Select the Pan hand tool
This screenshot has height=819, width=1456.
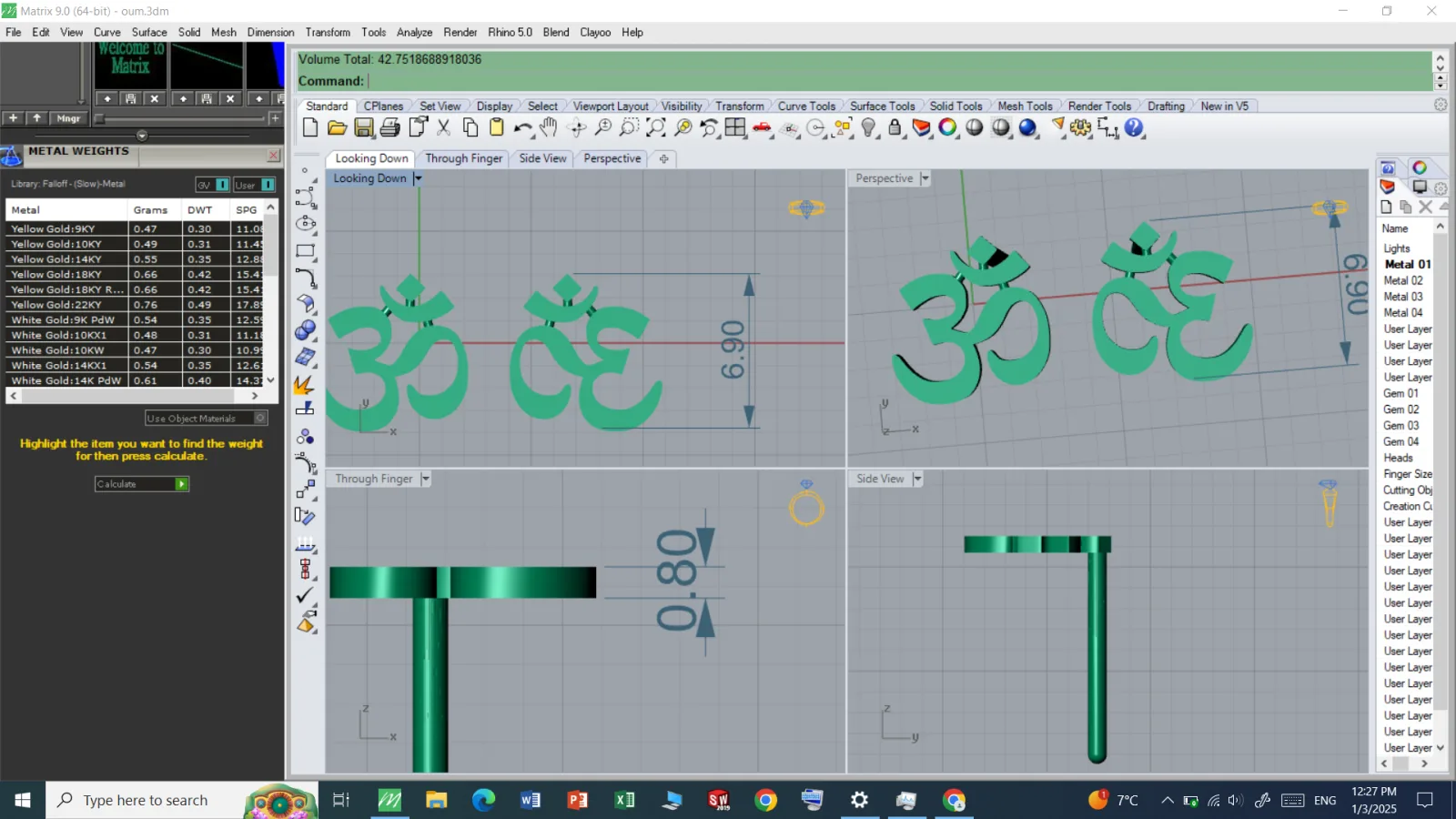pos(549,127)
